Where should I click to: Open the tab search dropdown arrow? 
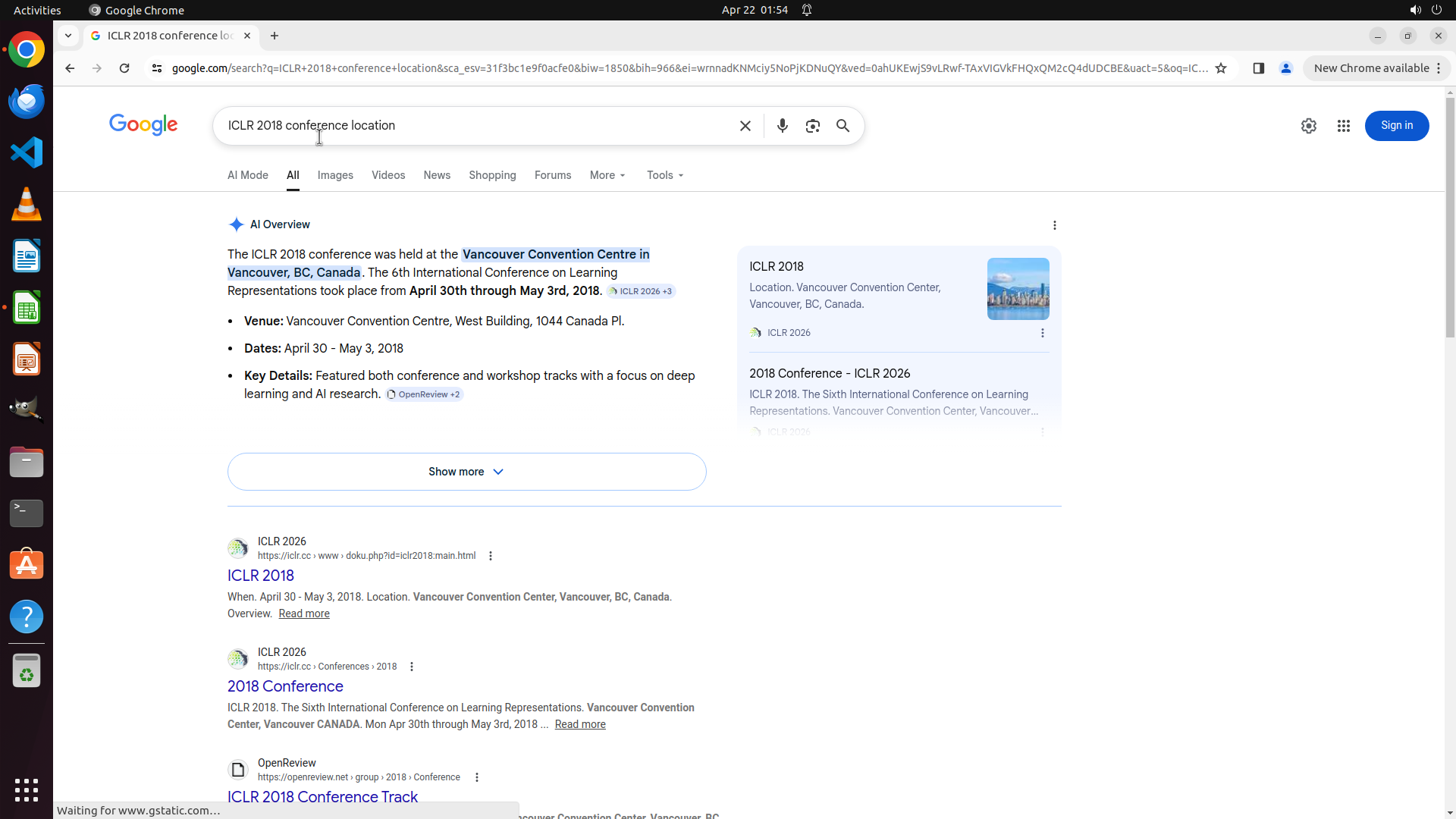(68, 36)
